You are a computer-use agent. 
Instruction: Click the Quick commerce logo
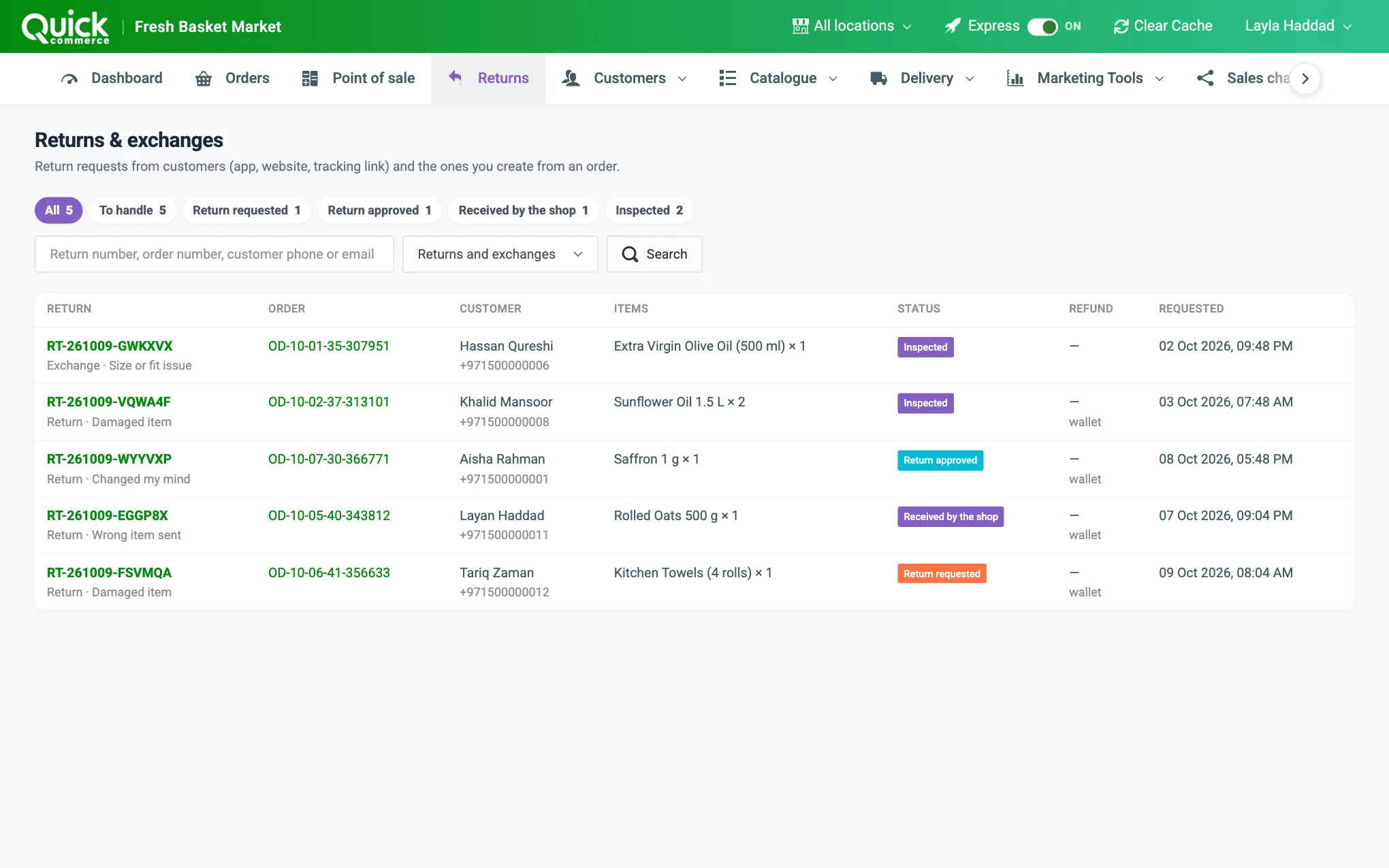point(65,27)
